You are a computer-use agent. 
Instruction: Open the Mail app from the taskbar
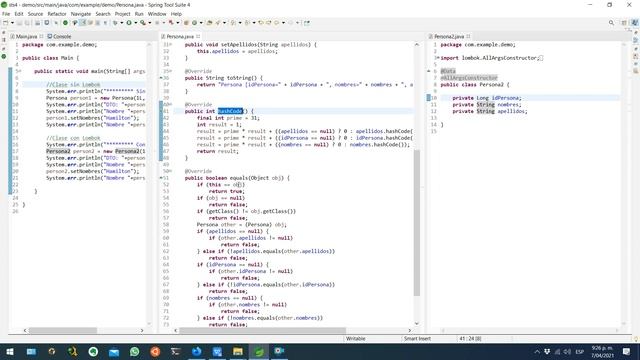114,351
